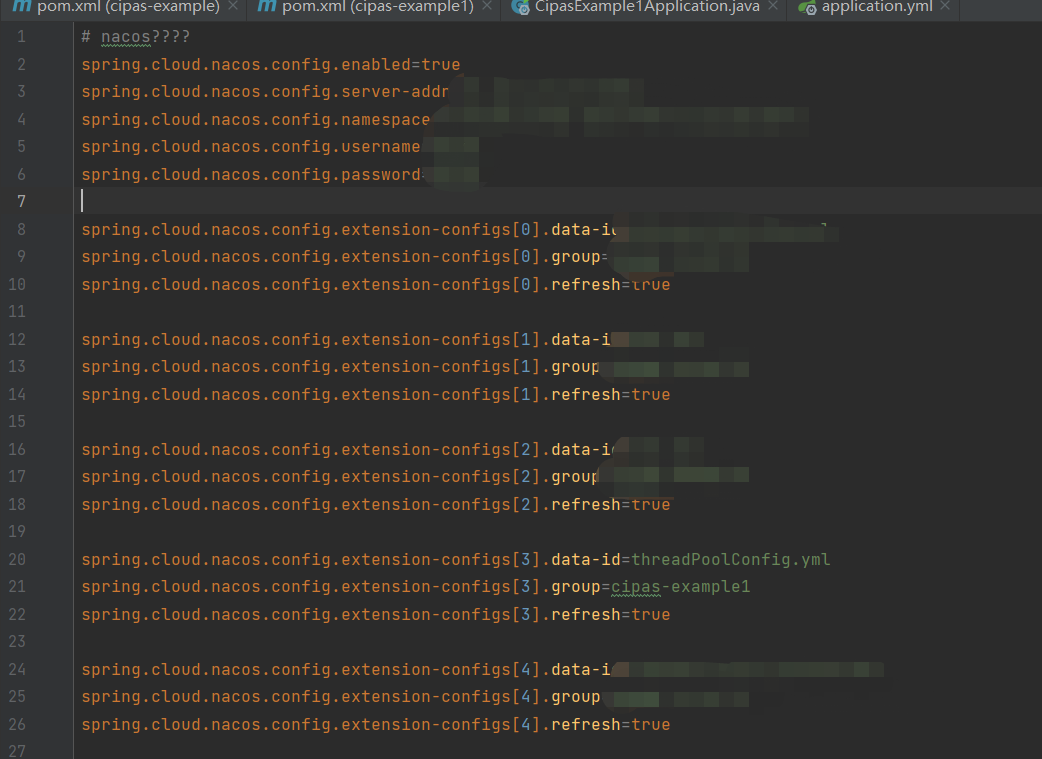Click the Spring YAML icon on application.yml tab
This screenshot has width=1042, height=759.
[x=805, y=8]
